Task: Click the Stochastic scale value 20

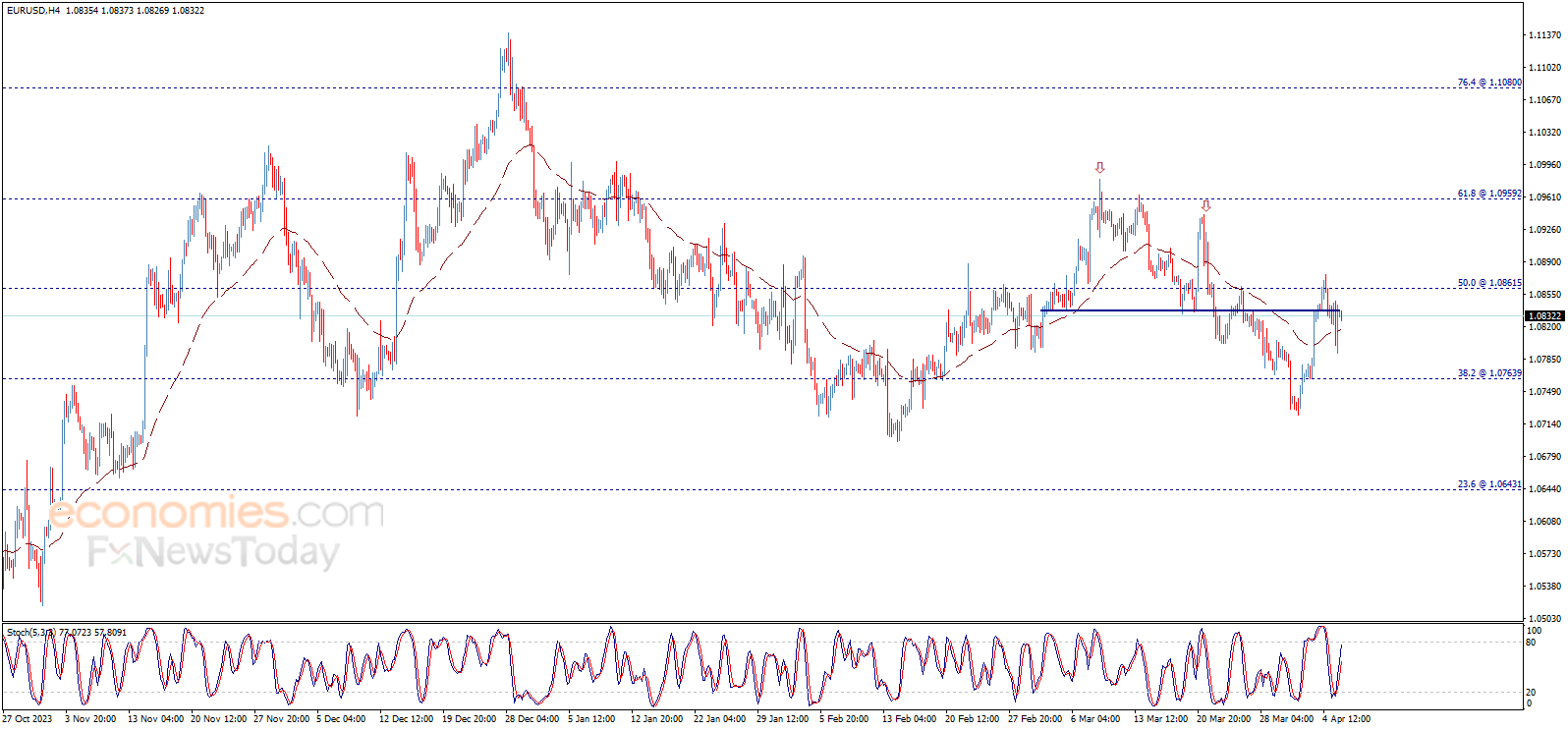Action: point(1531,693)
